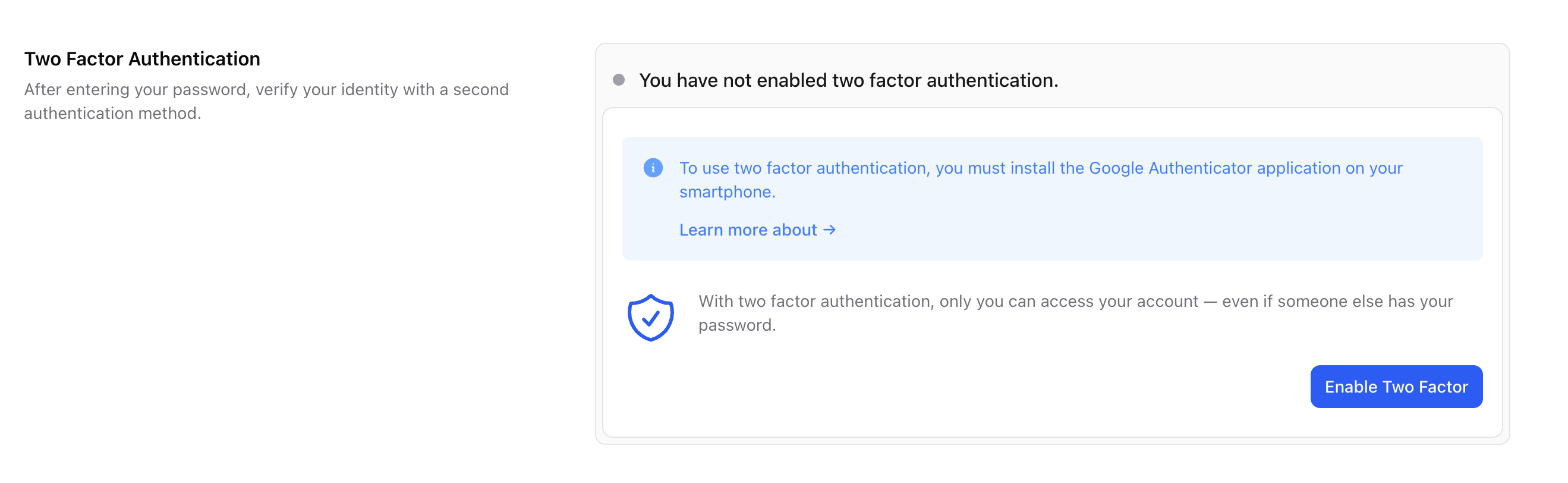Click the status text saying two factor not enabled

pos(849,80)
